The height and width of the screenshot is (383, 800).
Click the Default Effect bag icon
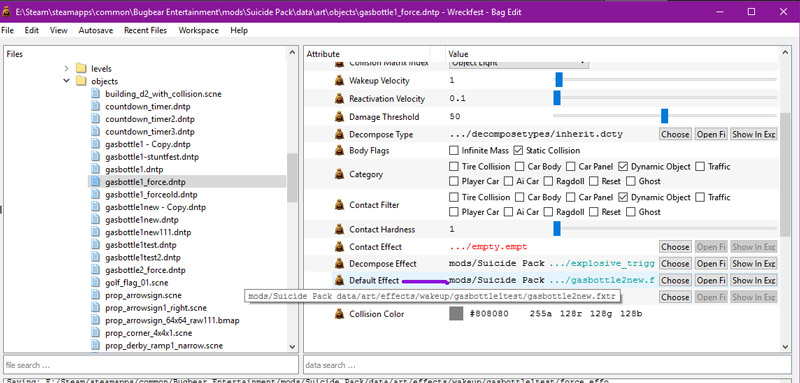pyautogui.click(x=339, y=280)
